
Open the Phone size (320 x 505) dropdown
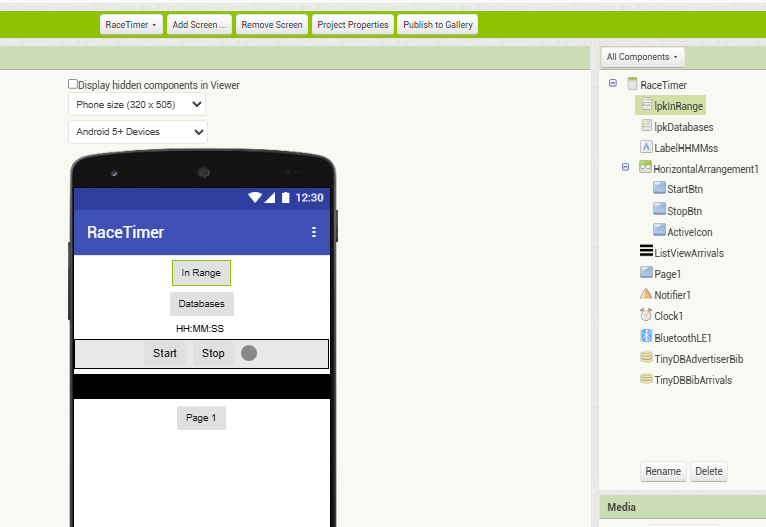tap(137, 105)
